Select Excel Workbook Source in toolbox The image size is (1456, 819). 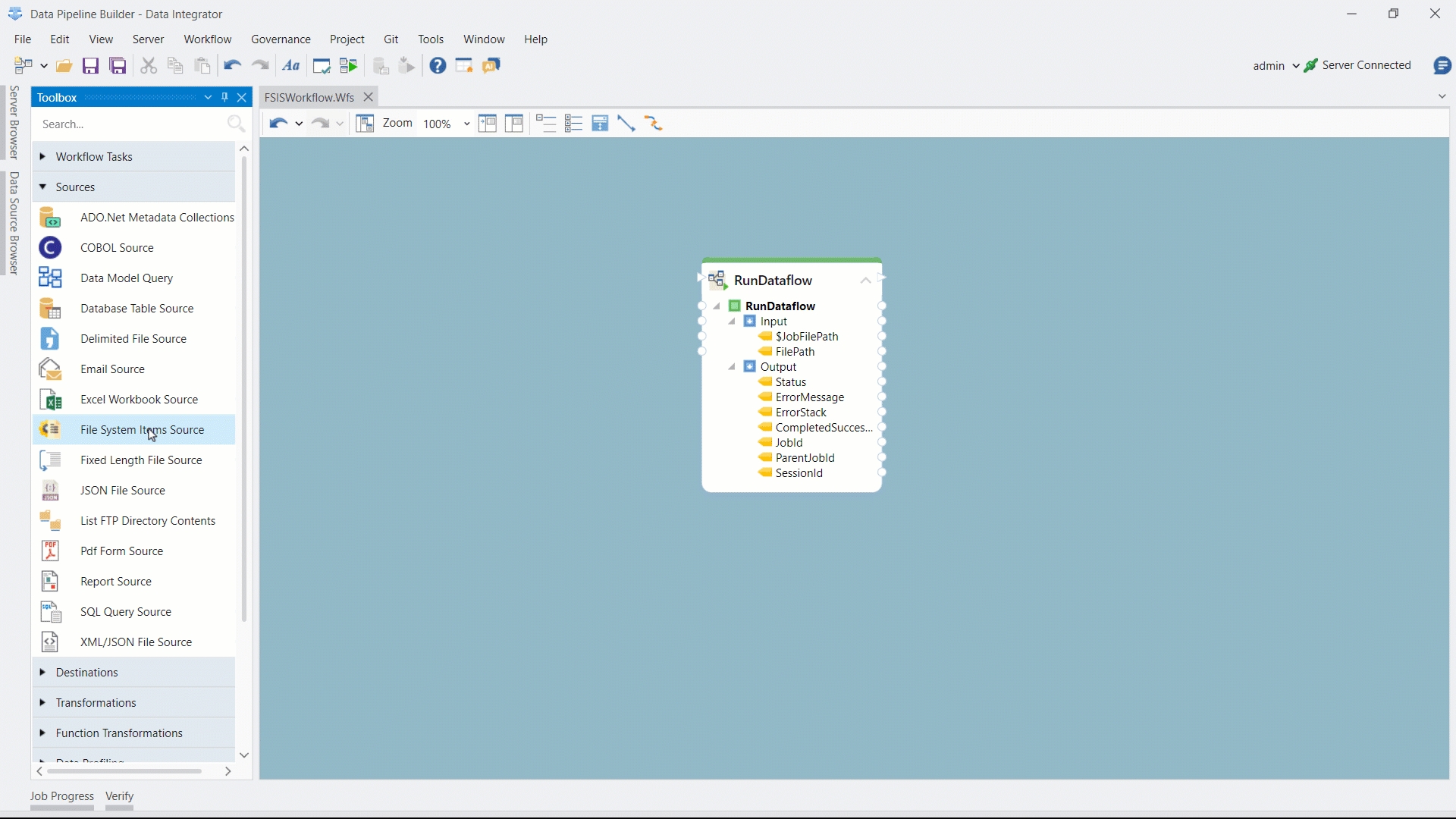click(139, 400)
